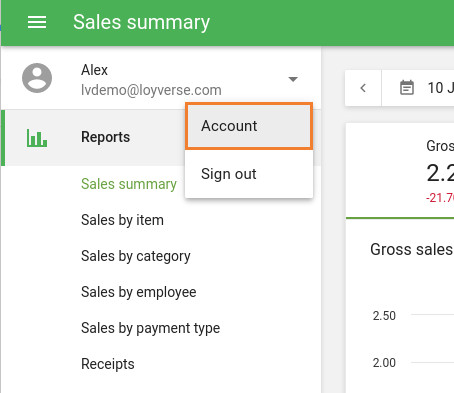Select Account from the dropdown menu
The image size is (454, 393).
(x=249, y=126)
